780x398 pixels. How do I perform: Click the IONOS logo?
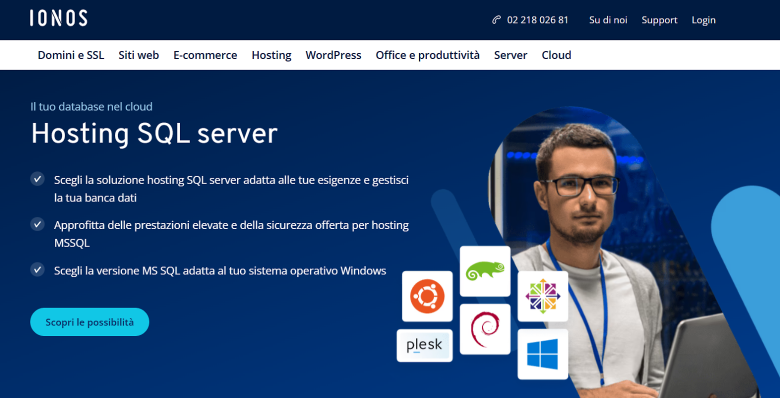[x=58, y=18]
